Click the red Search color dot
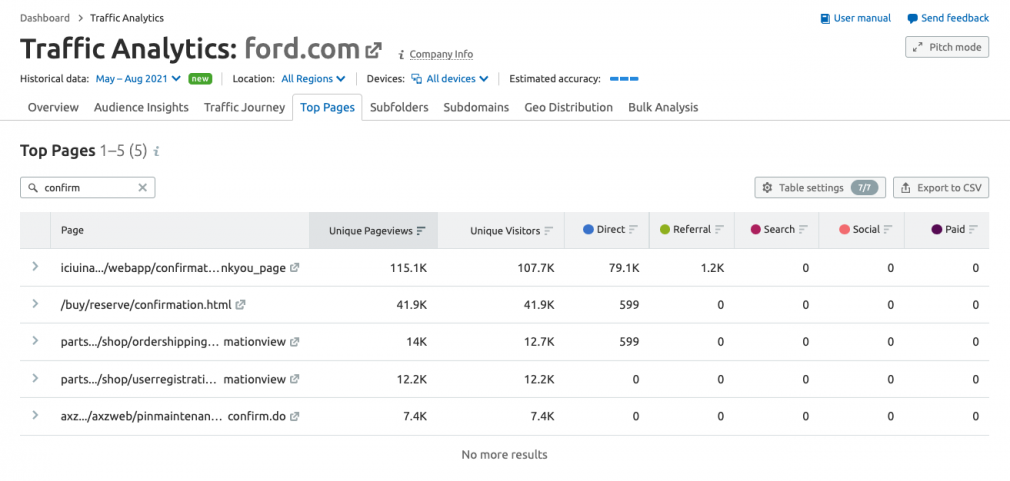 756,229
